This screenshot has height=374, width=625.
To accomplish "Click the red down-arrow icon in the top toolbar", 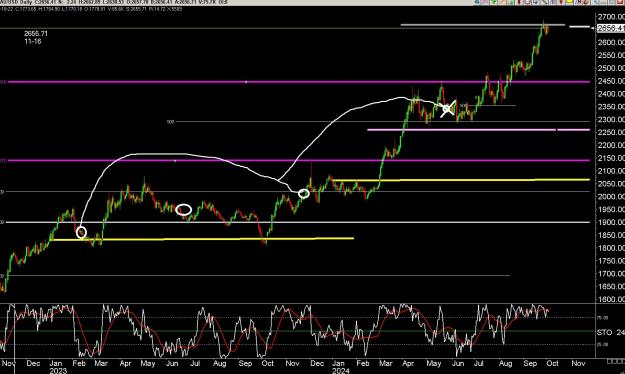I will coord(561,2).
